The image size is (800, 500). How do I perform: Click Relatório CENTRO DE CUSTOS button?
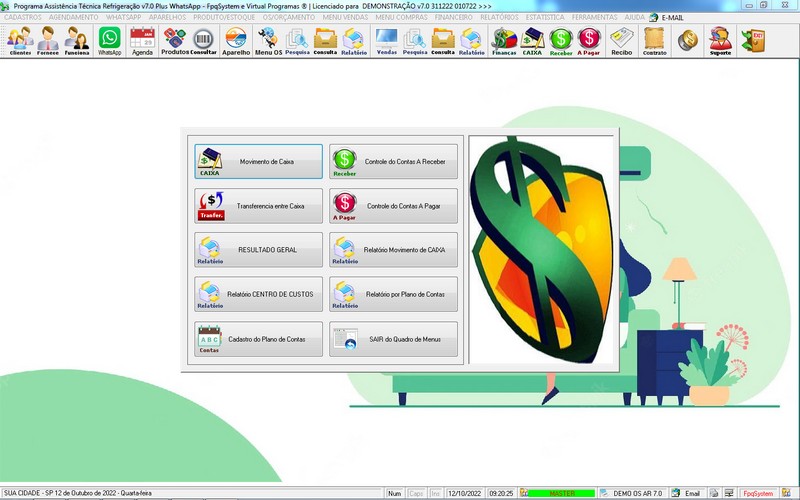(258, 294)
